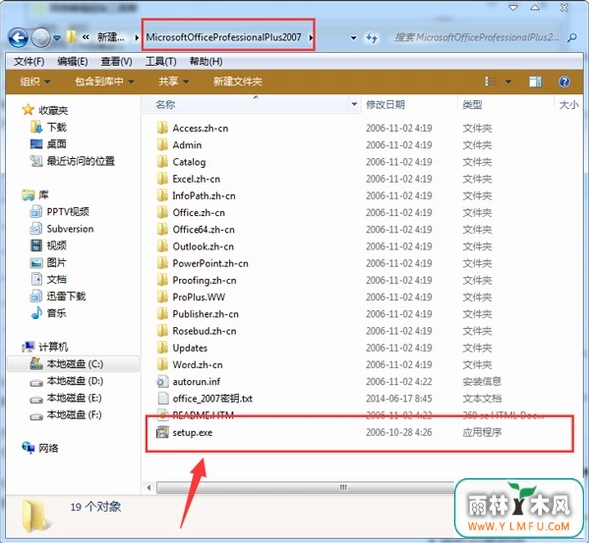This screenshot has width=589, height=543.
Task: Open the 文件(F) menu
Action: pyautogui.click(x=29, y=61)
